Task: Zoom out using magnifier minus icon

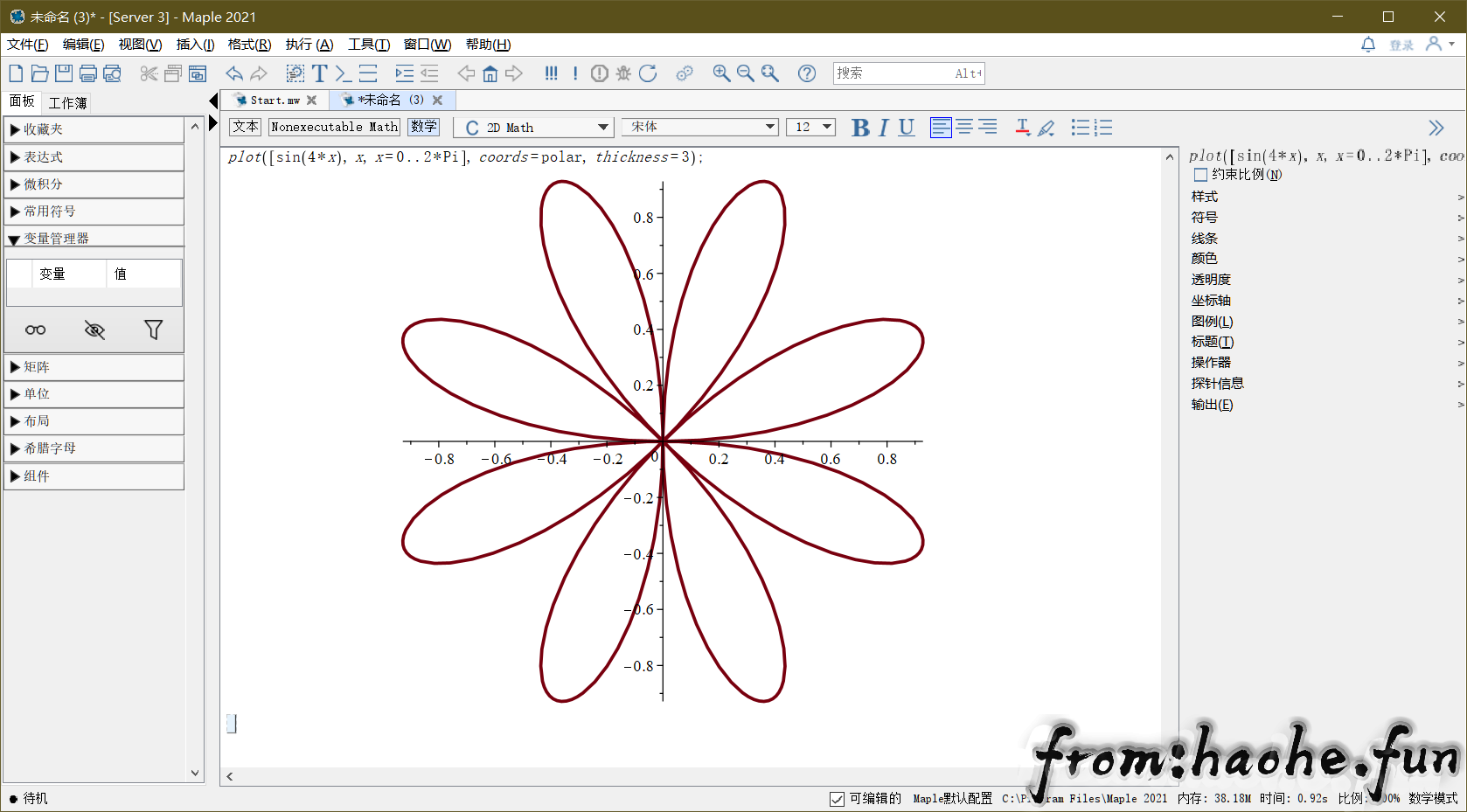Action: pos(745,73)
